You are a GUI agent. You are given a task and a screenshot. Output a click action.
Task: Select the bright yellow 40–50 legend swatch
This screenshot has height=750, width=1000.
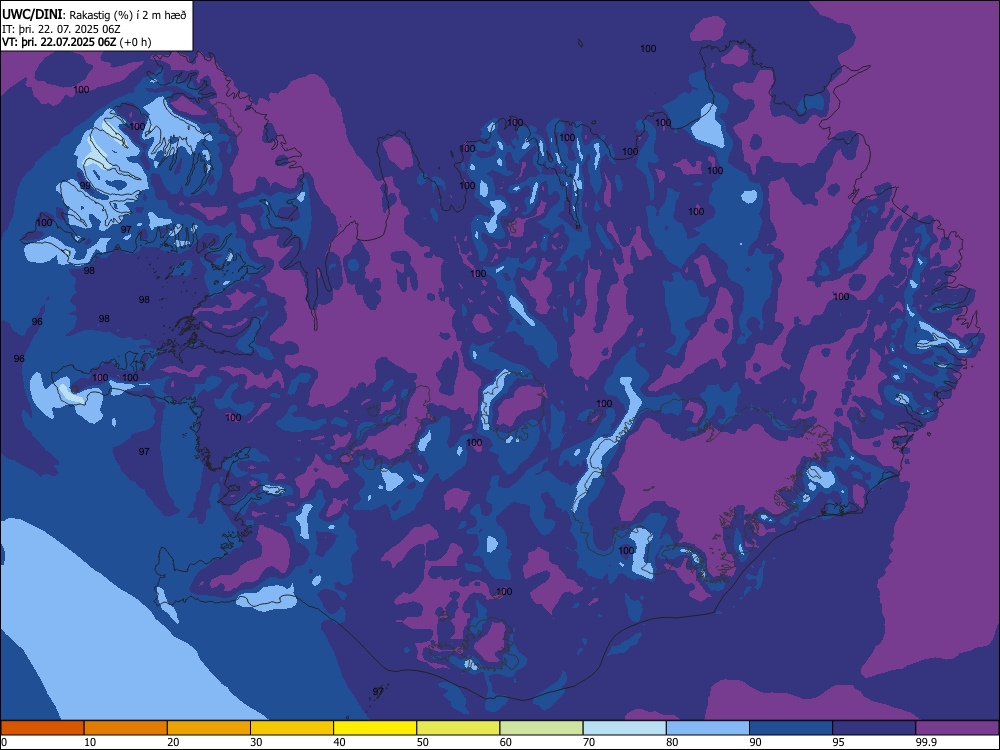click(x=375, y=728)
